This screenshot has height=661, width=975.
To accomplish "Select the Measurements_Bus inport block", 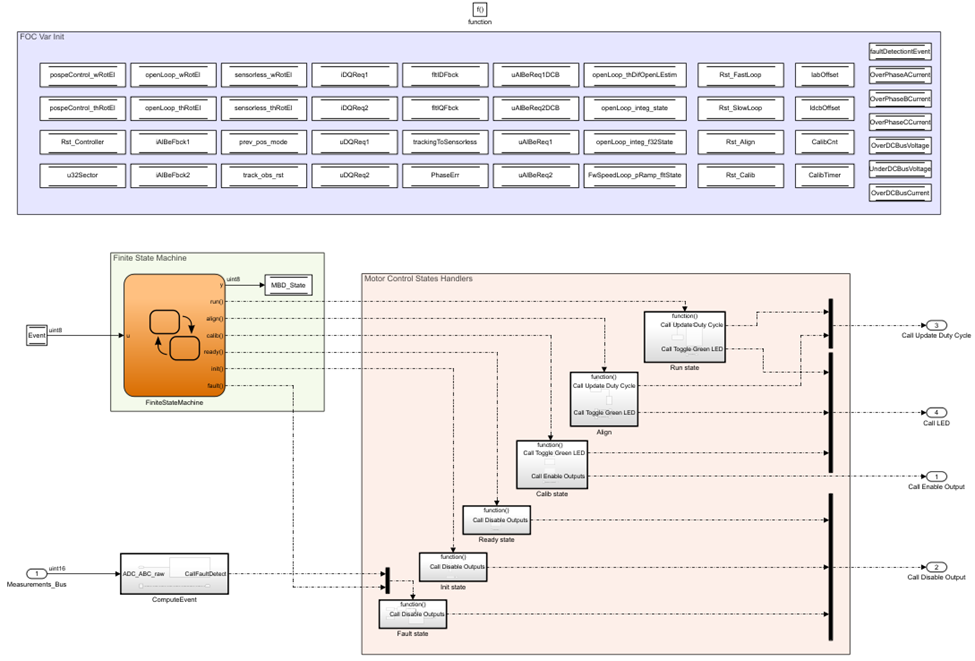I will (x=37, y=573).
